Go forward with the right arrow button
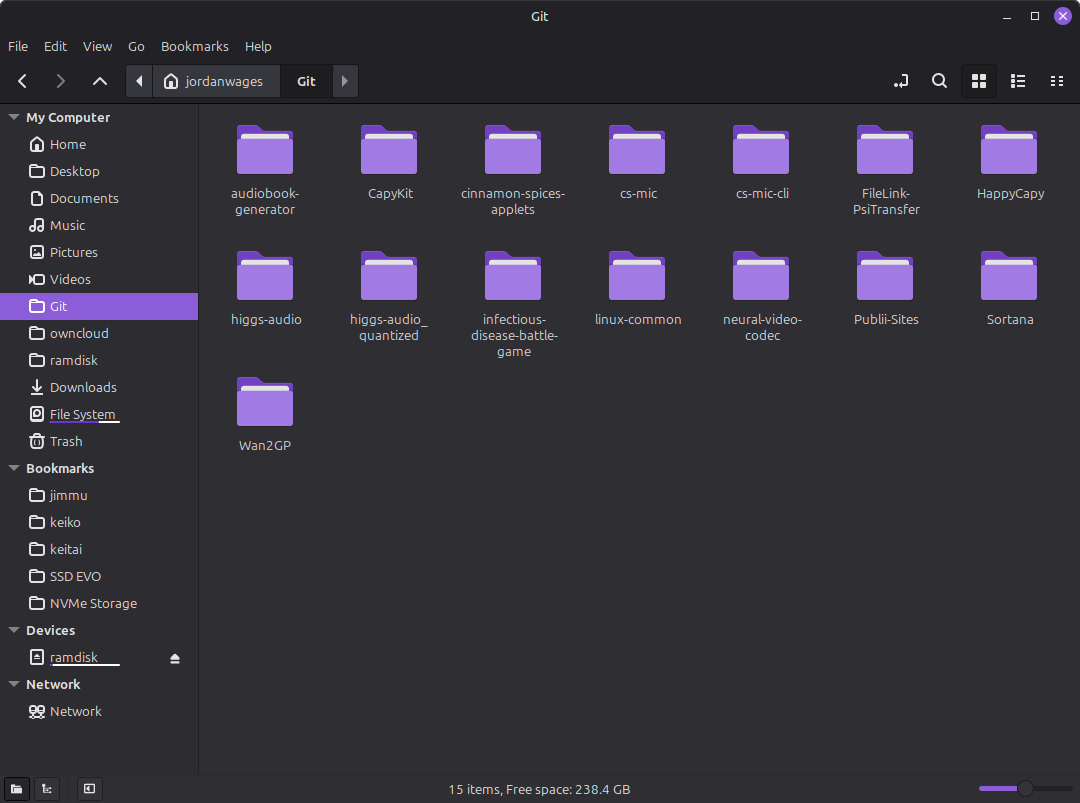 (61, 81)
